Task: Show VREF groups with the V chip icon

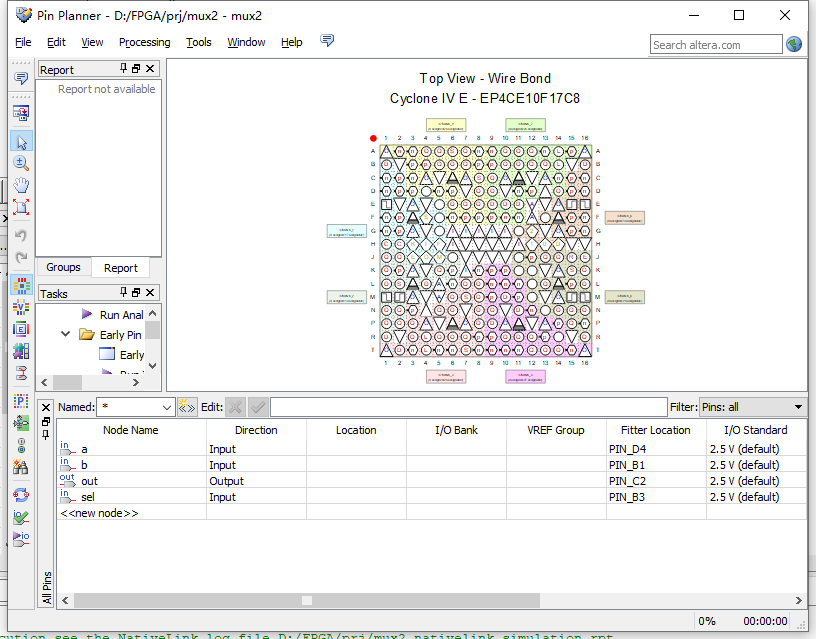Action: click(x=21, y=308)
